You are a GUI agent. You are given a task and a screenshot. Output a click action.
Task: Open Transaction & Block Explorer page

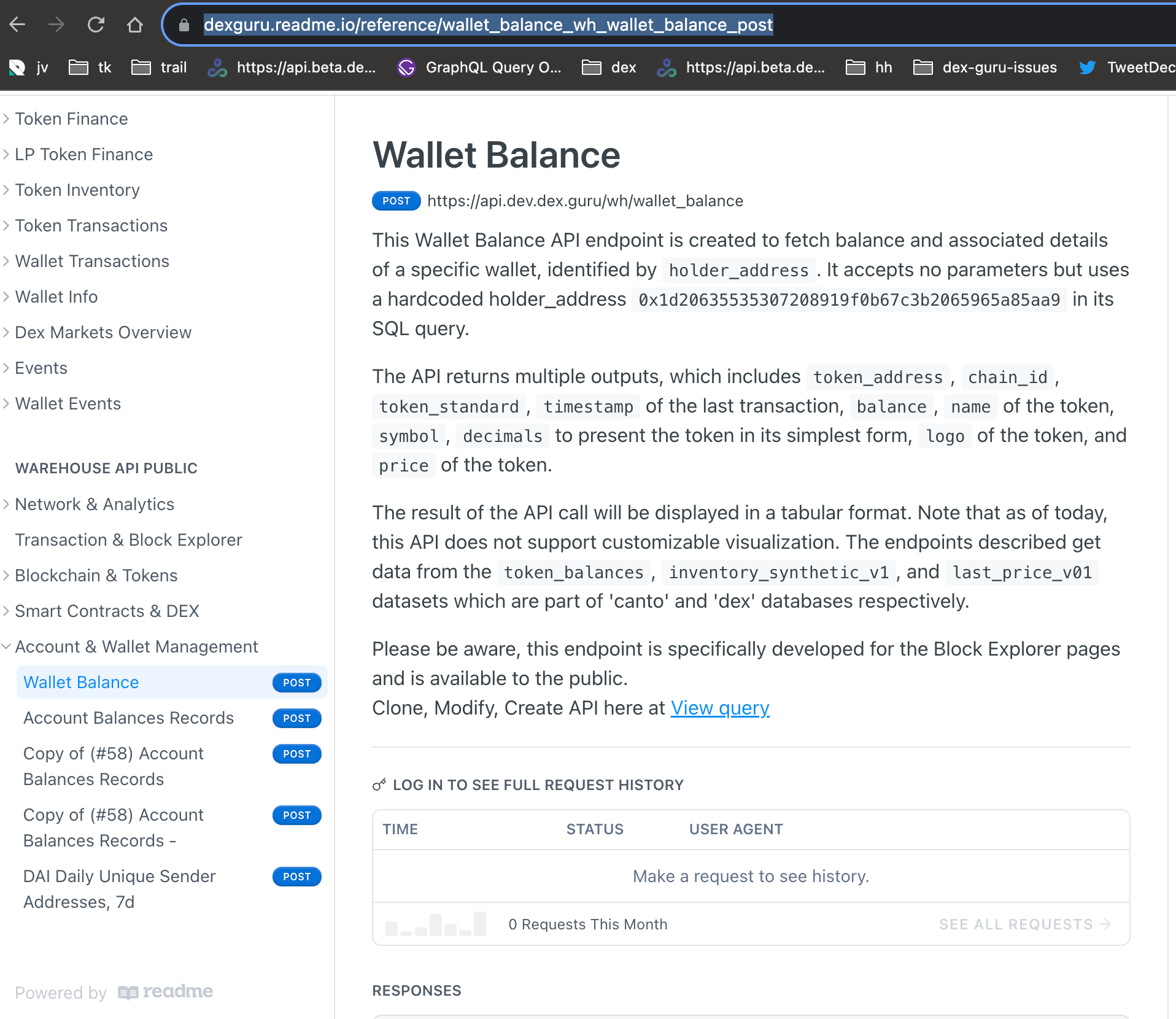[x=128, y=540]
